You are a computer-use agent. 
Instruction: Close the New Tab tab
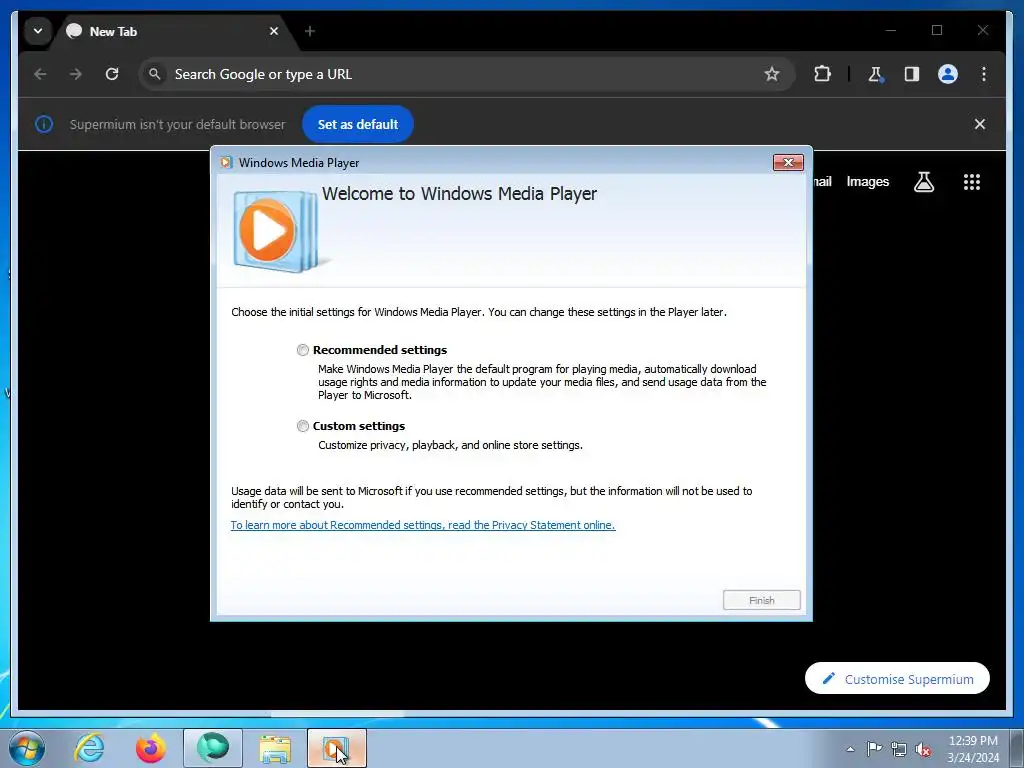[x=274, y=31]
